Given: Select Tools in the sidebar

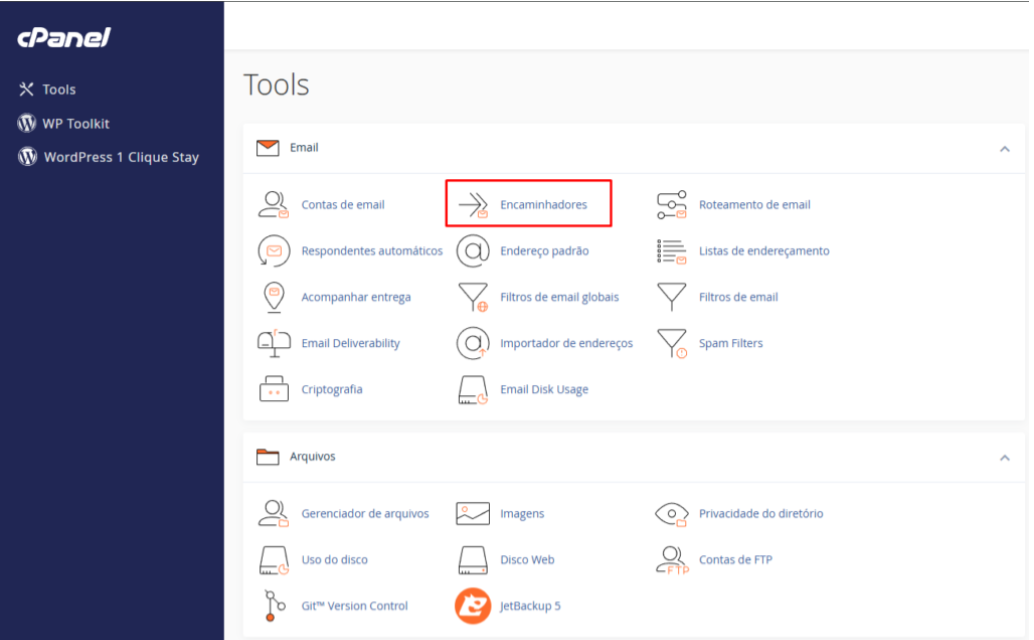Looking at the screenshot, I should 57,89.
